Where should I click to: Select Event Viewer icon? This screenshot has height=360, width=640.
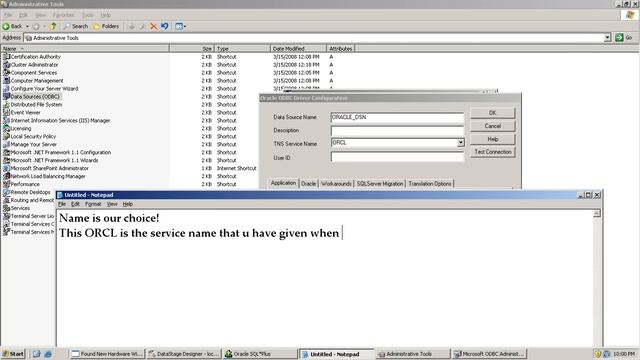pyautogui.click(x=6, y=113)
